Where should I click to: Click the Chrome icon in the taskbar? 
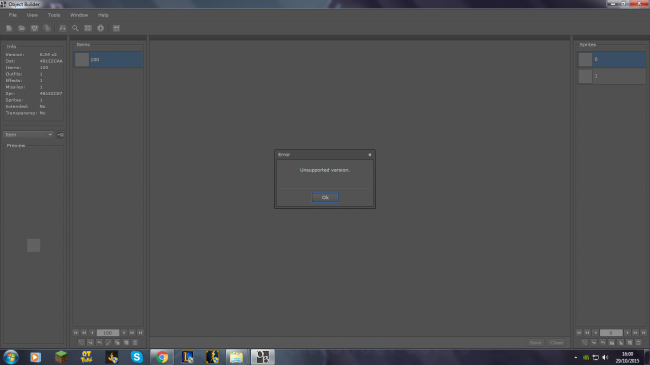click(x=162, y=357)
